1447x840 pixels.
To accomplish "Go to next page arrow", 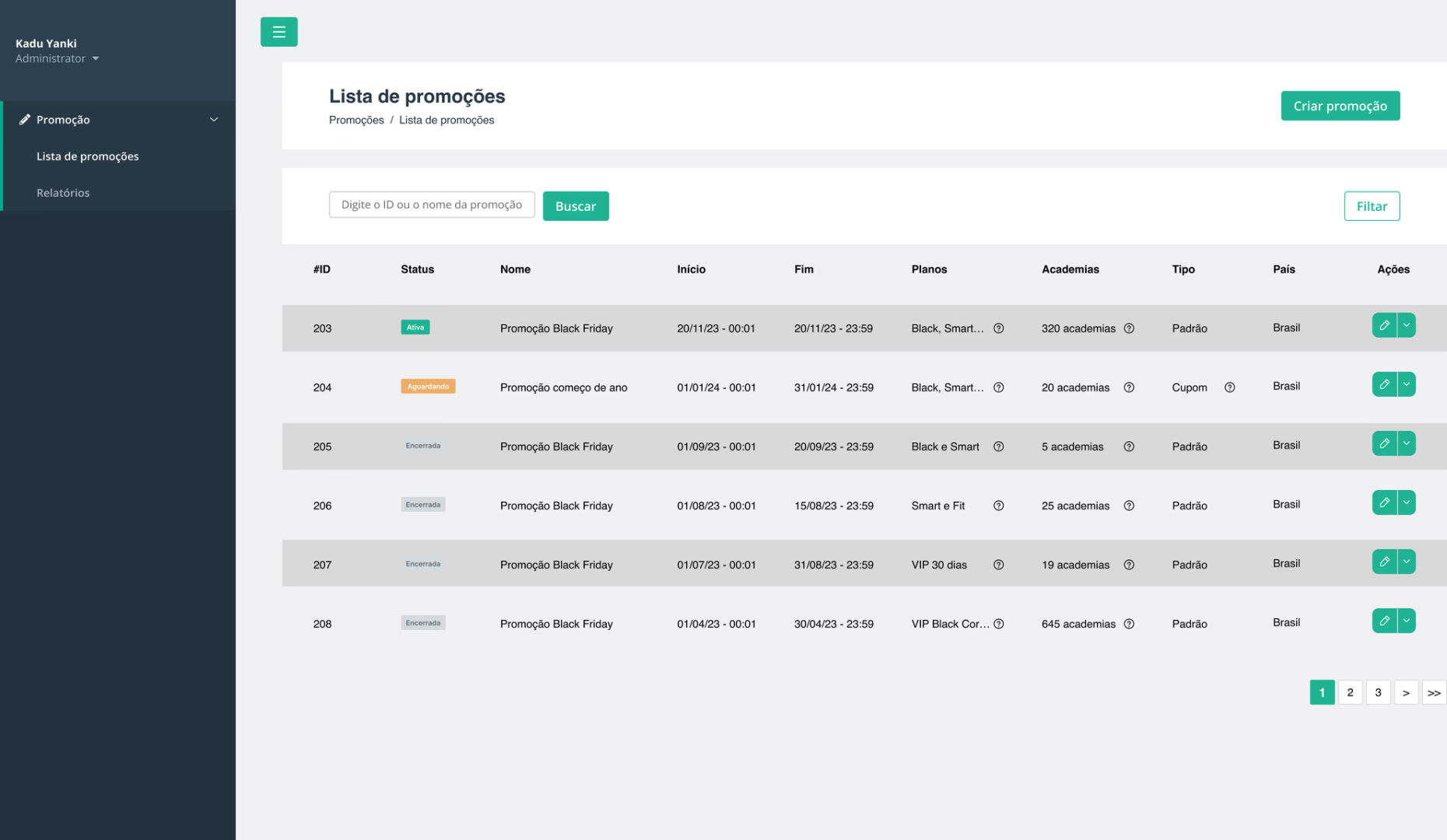I will pos(1406,692).
